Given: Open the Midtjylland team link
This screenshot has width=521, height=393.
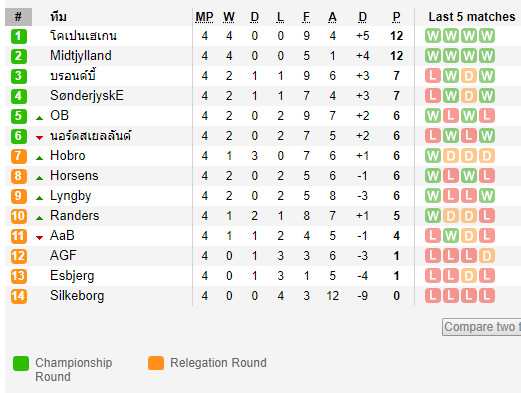Looking at the screenshot, I should 81,56.
